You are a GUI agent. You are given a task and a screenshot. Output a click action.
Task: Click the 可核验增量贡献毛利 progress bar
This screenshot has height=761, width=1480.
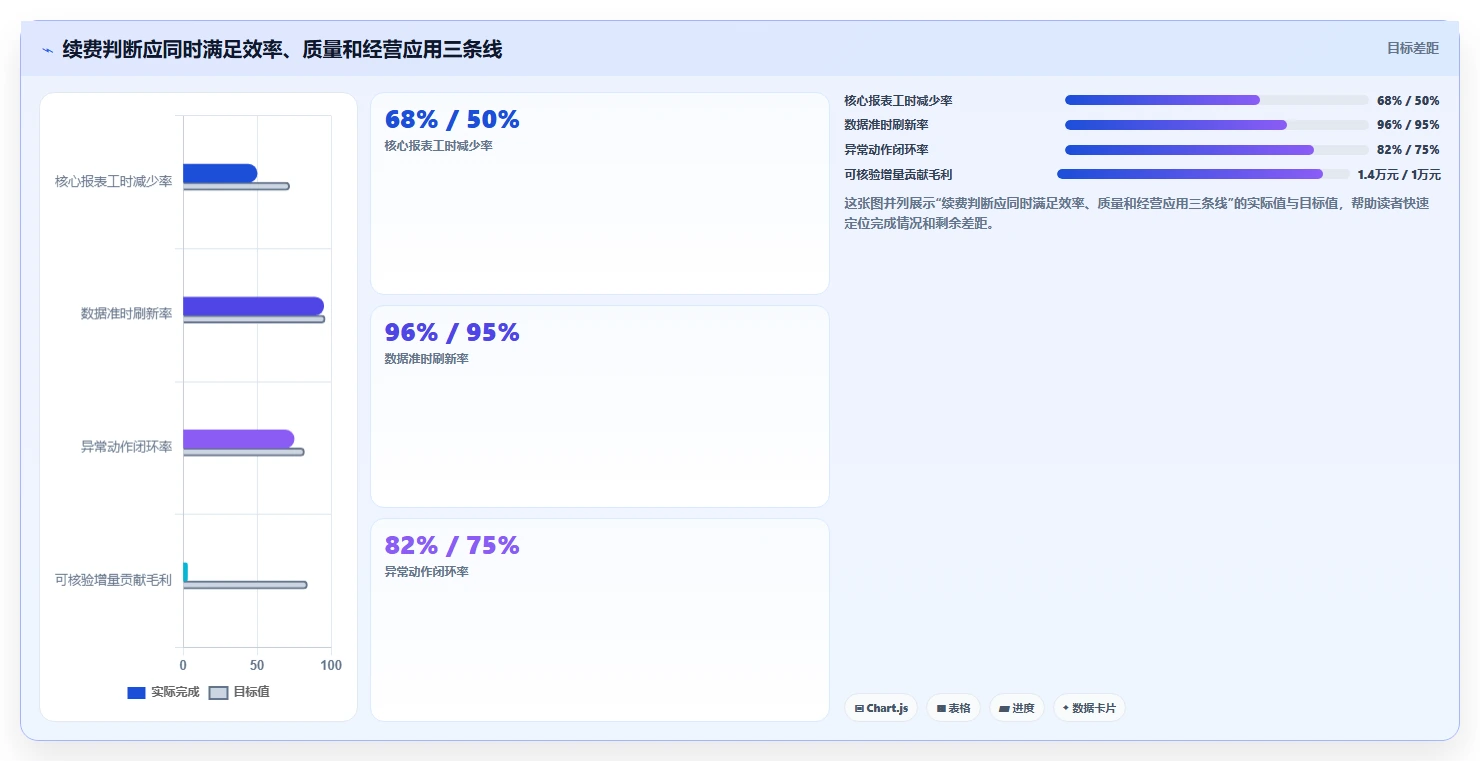1203,174
